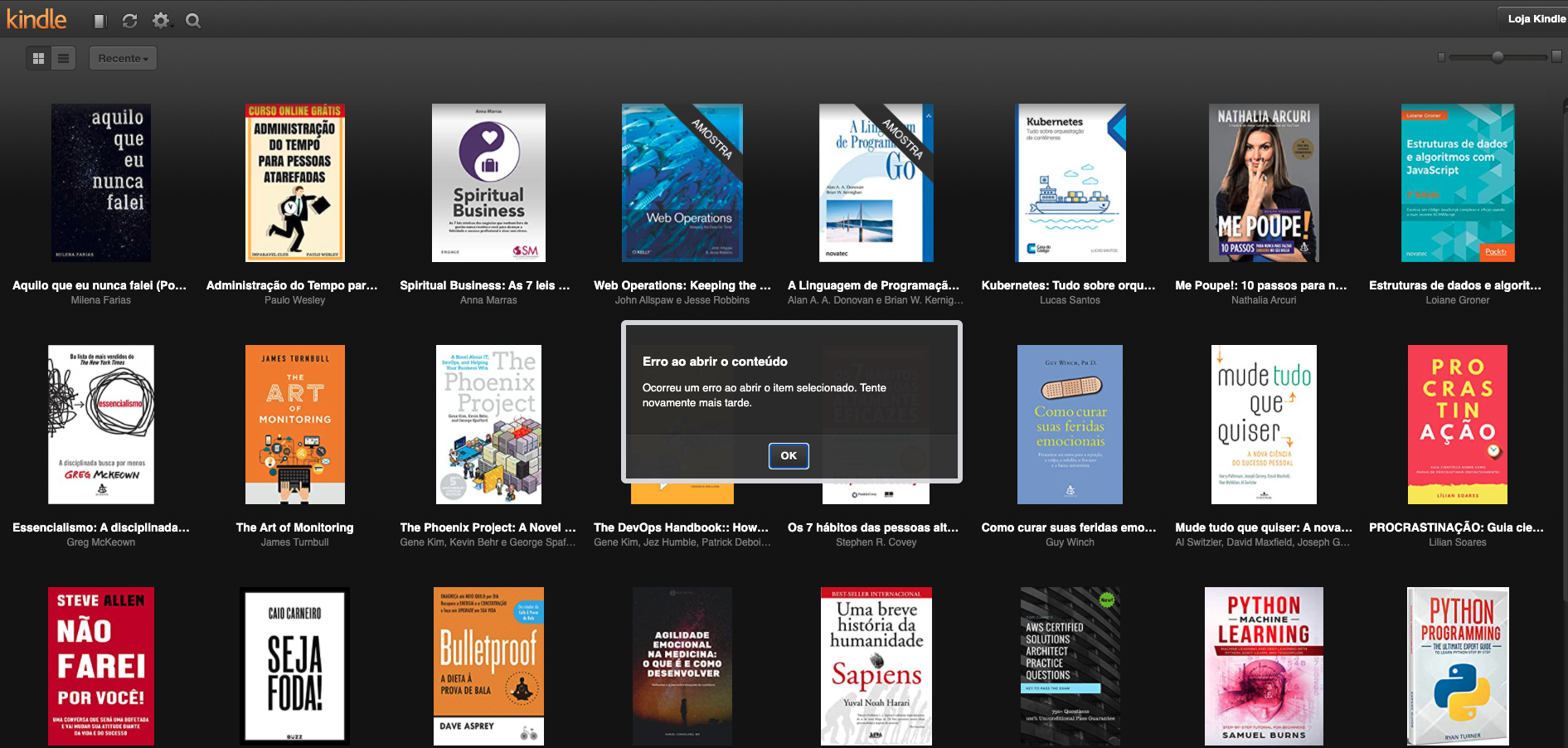Open The Phoenix Project cover
The width and height of the screenshot is (1568, 748).
tap(488, 425)
